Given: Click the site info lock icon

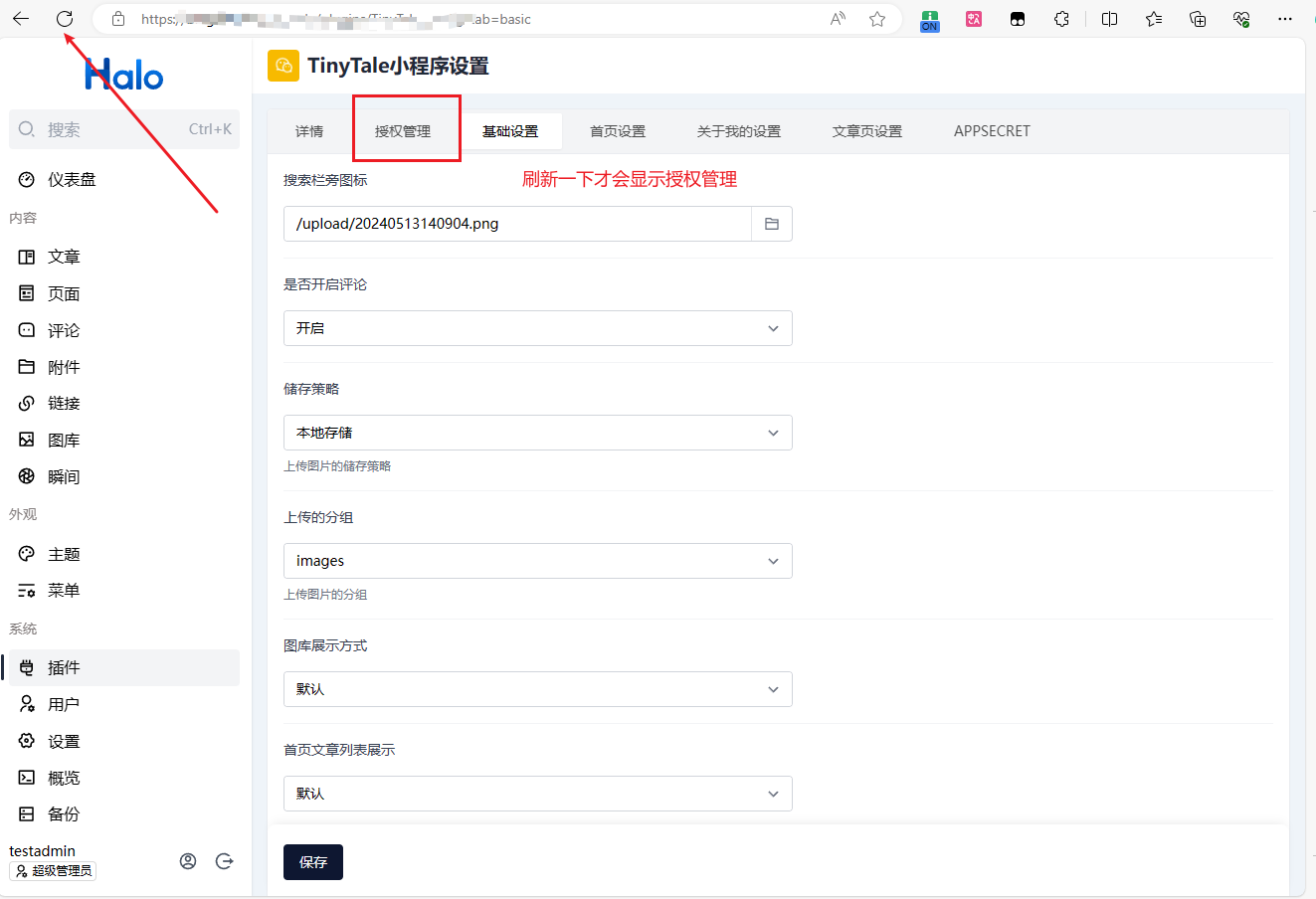Looking at the screenshot, I should (118, 19).
